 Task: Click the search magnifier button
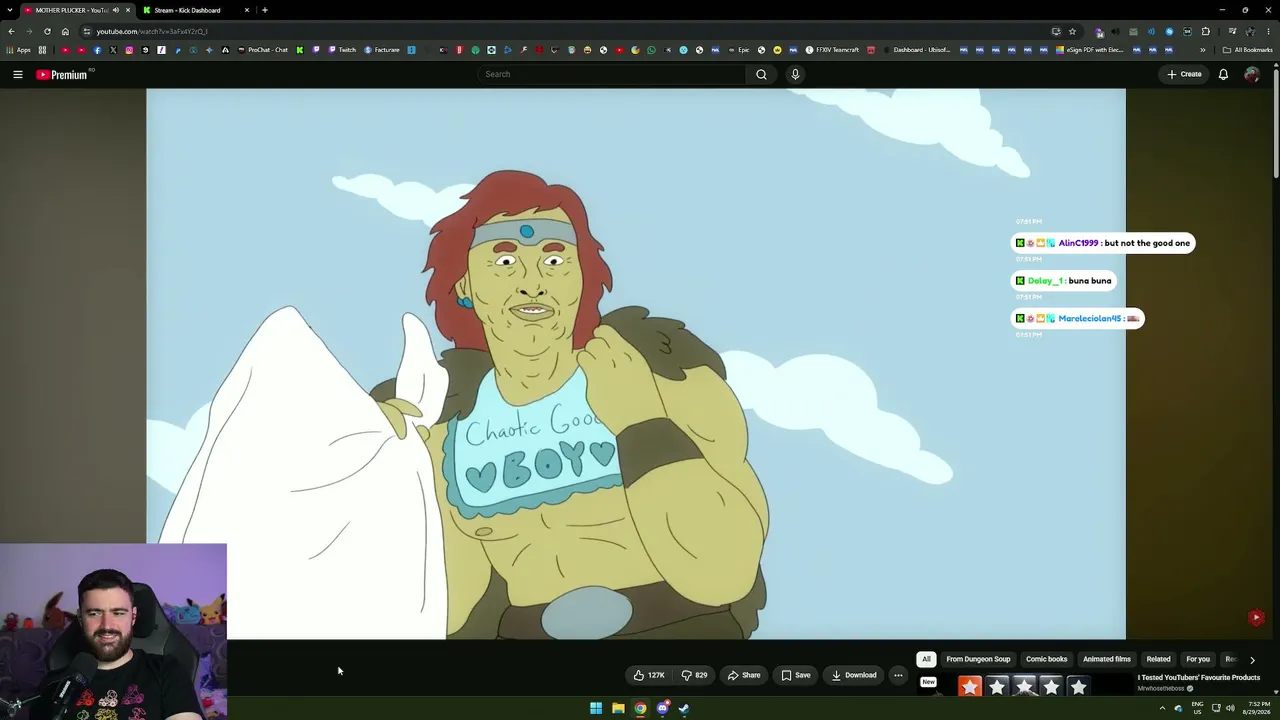pos(761,74)
